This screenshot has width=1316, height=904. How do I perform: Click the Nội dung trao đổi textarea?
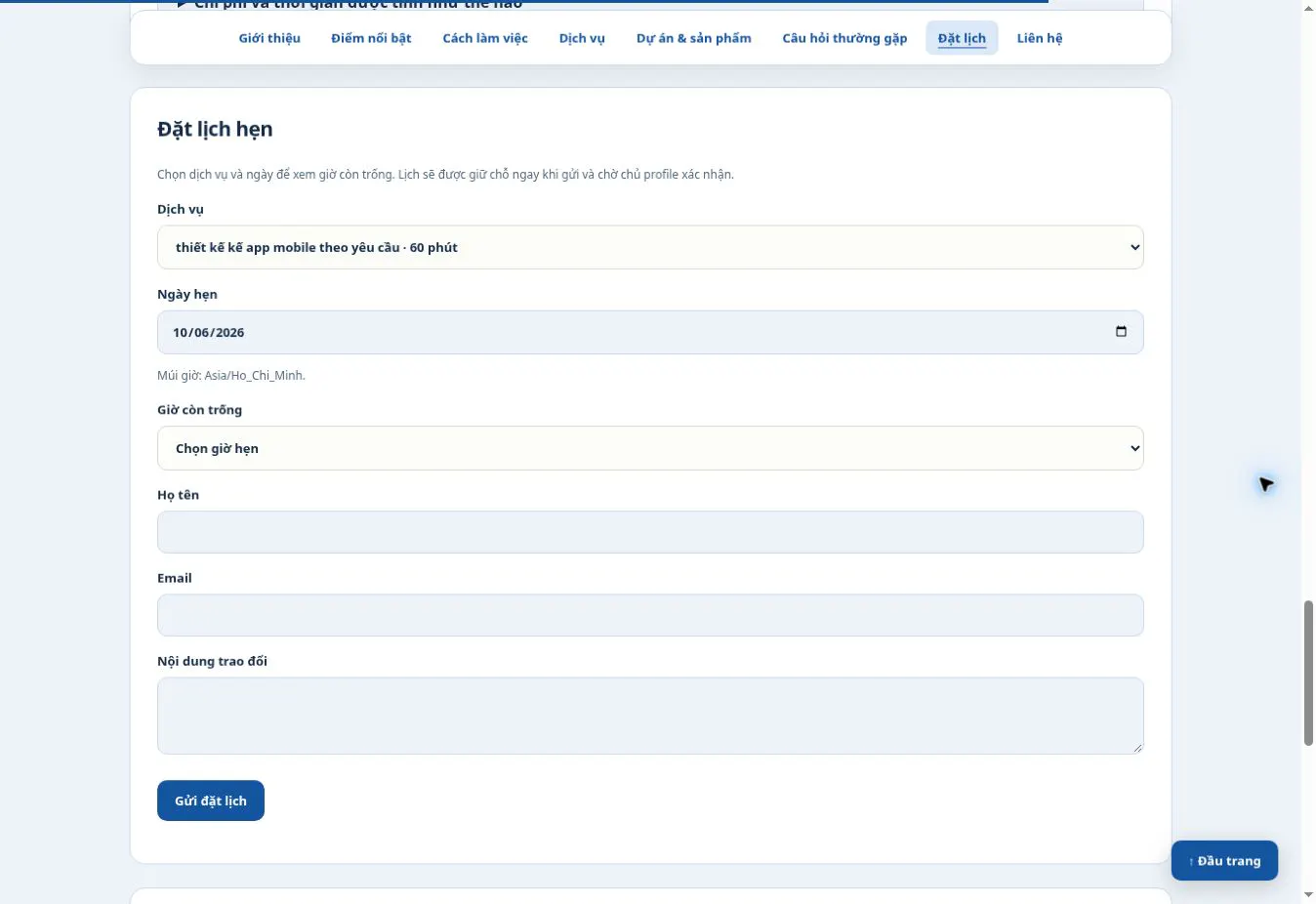click(x=650, y=716)
